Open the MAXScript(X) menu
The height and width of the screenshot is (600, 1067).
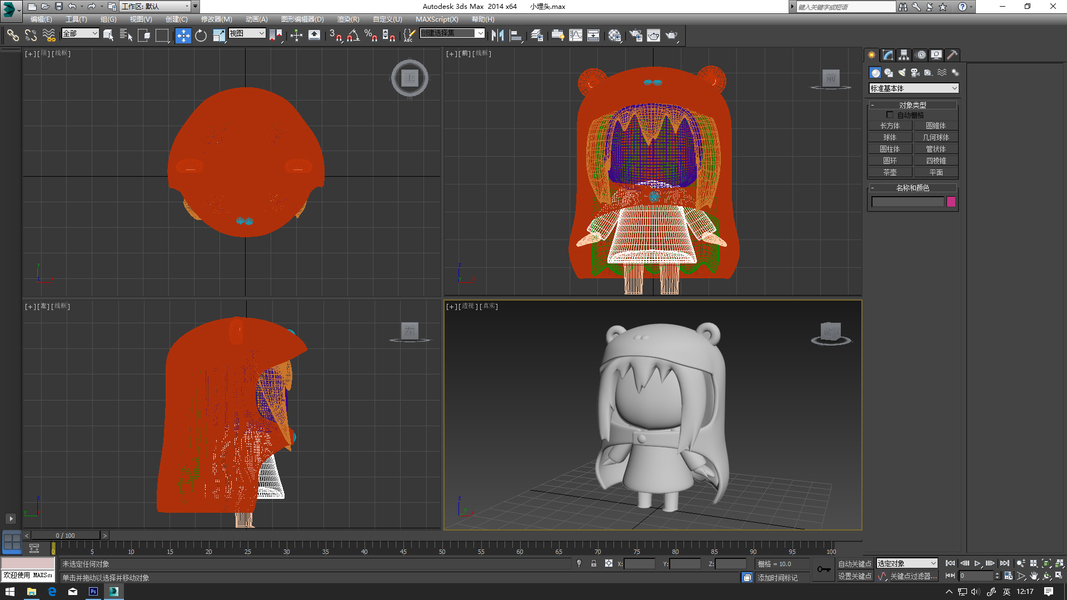point(437,20)
